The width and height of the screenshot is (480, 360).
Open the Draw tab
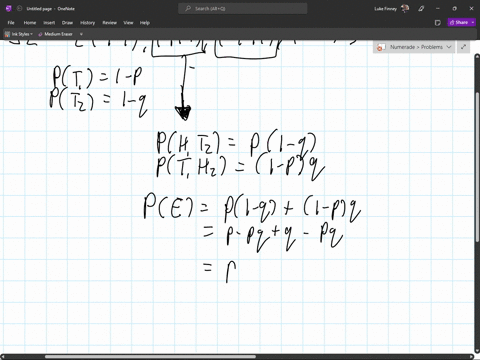coord(67,23)
